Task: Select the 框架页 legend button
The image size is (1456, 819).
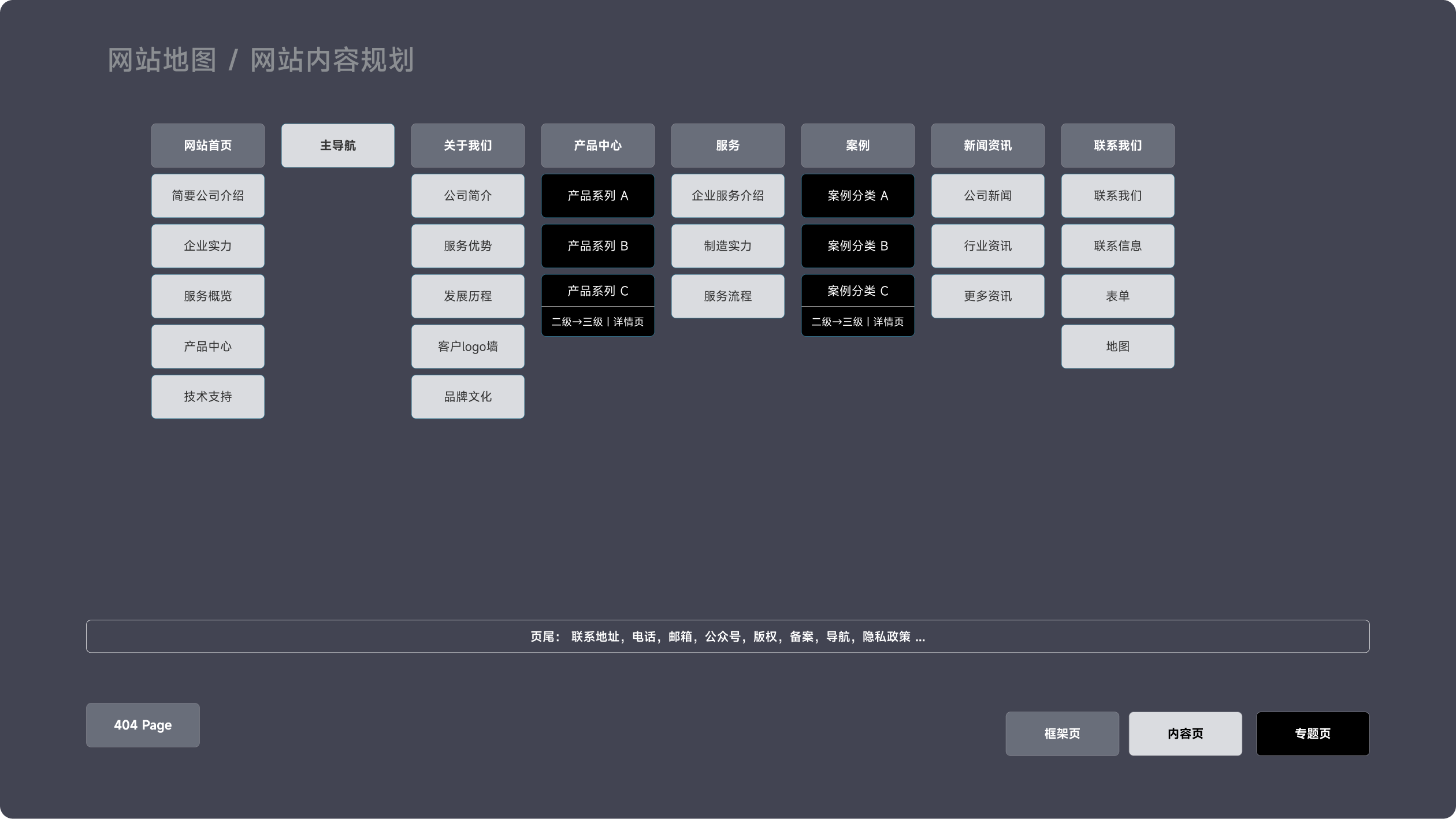Action: tap(1062, 734)
